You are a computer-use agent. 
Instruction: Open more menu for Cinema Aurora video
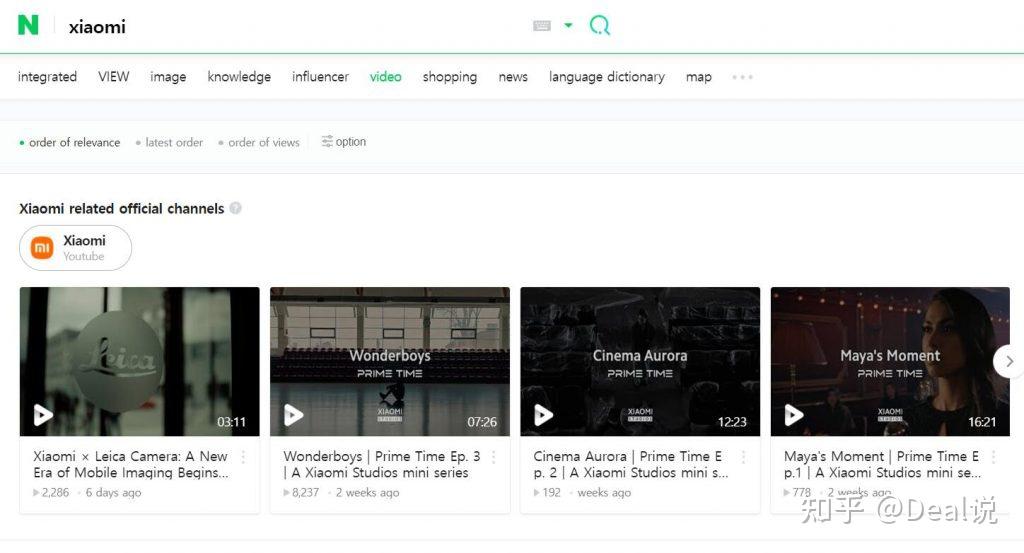744,457
